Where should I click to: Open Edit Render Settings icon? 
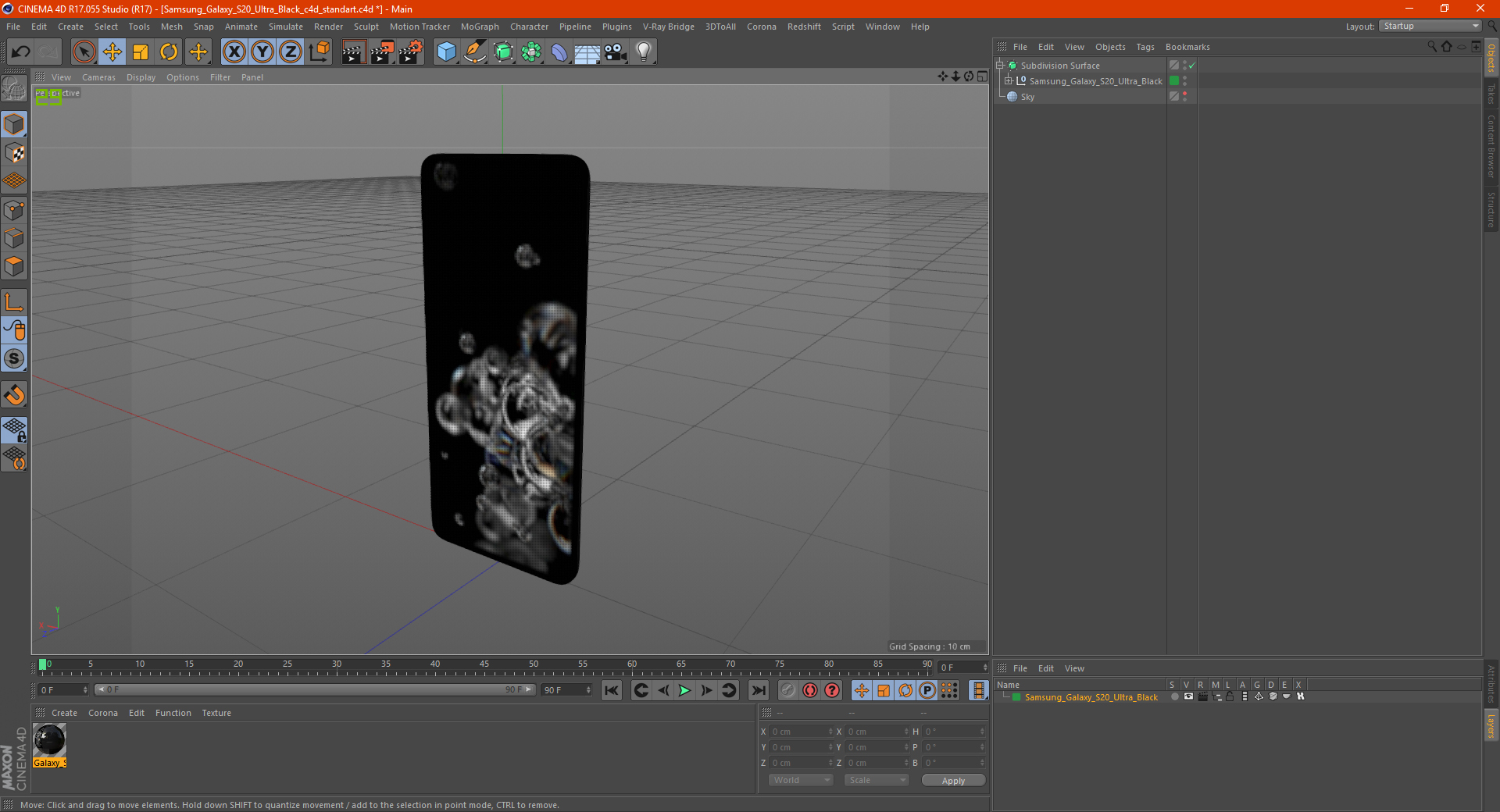pos(410,52)
